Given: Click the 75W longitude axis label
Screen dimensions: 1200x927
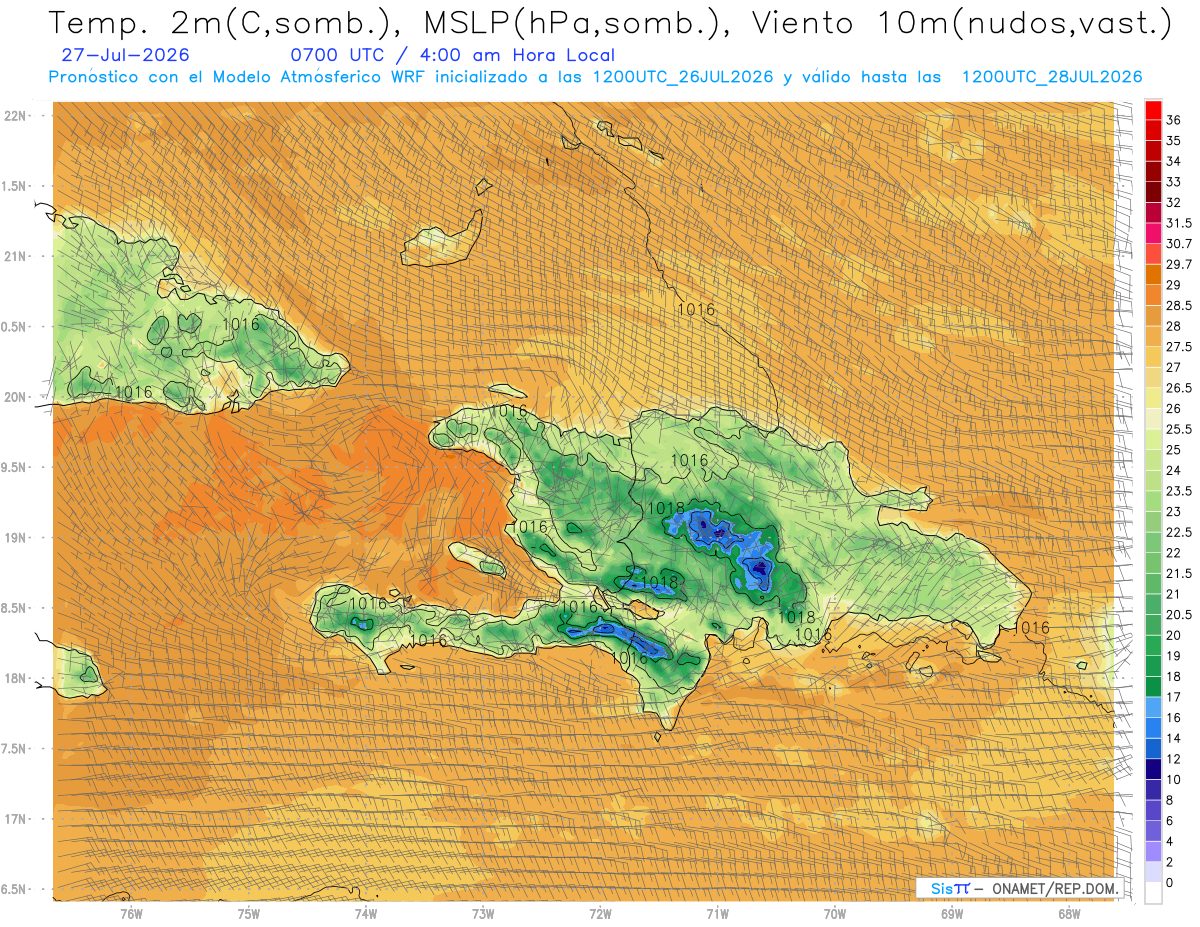Looking at the screenshot, I should coord(248,913).
